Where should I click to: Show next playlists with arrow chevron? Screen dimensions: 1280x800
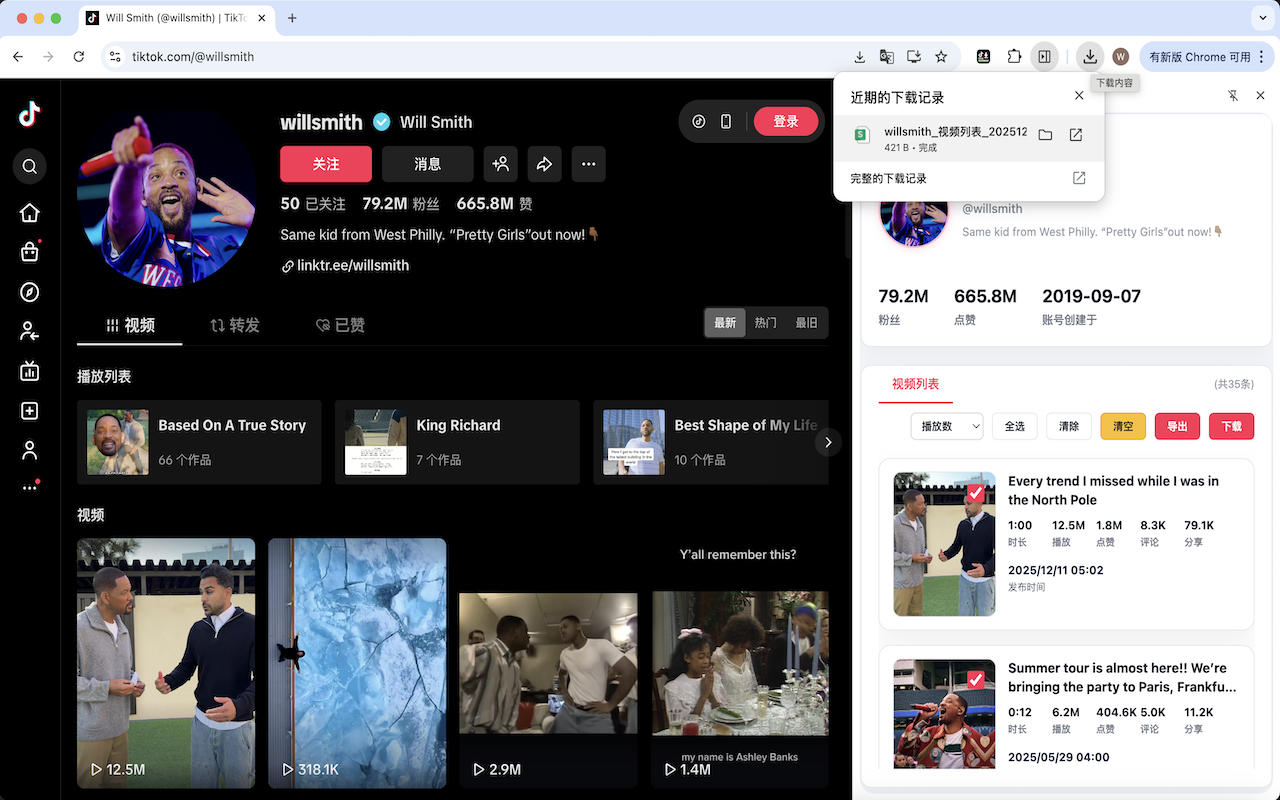(828, 442)
